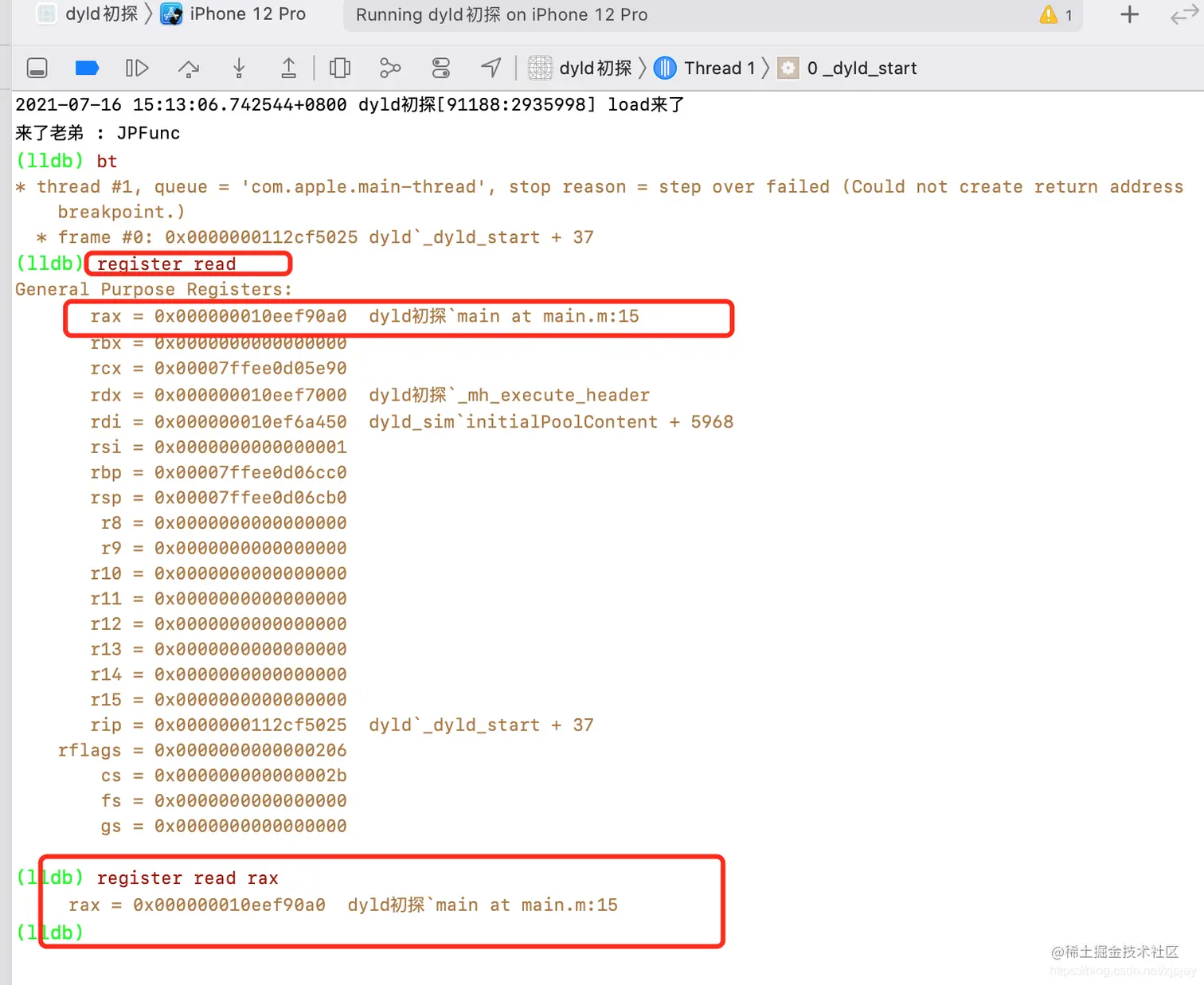Open the Simulate Location arrow icon
The height and width of the screenshot is (985, 1204).
pos(491,68)
